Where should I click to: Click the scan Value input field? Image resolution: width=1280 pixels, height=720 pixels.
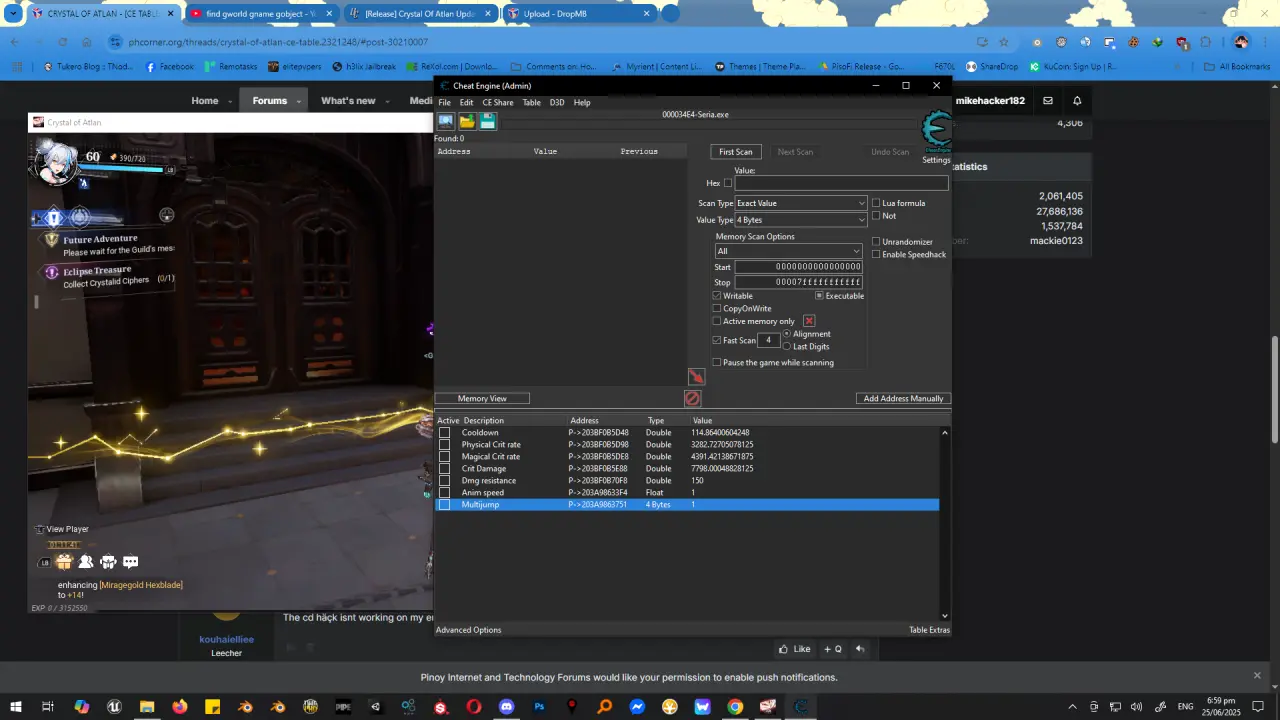point(841,183)
